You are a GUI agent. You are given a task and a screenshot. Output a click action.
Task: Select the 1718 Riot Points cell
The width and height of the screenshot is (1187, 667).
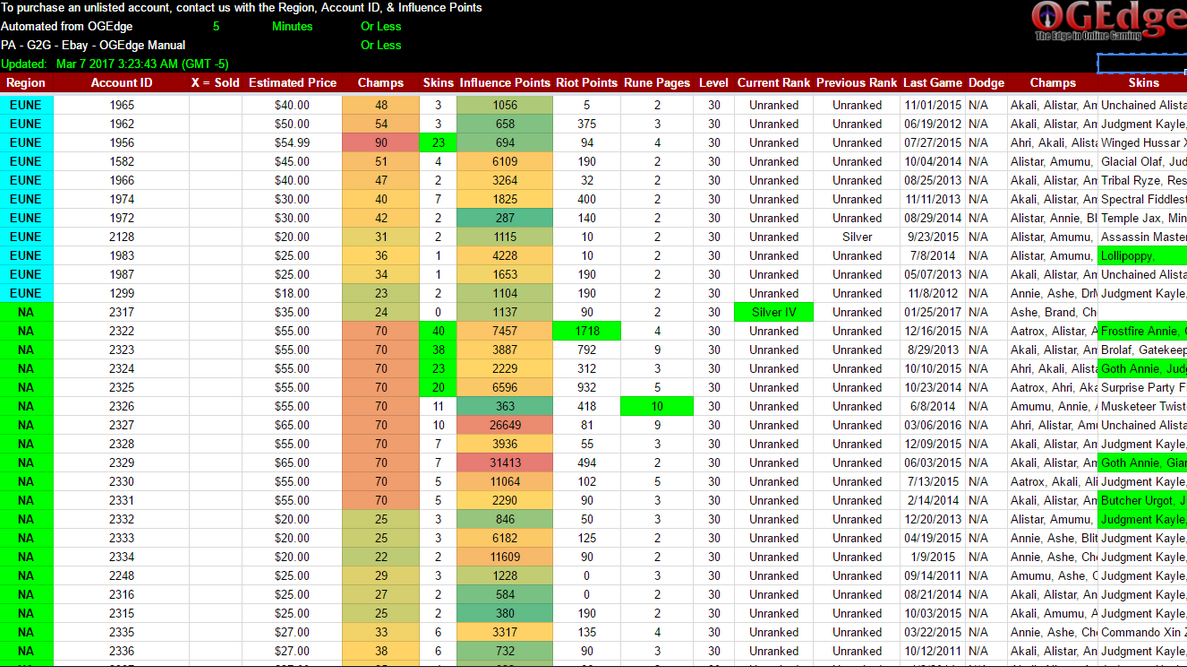(587, 332)
